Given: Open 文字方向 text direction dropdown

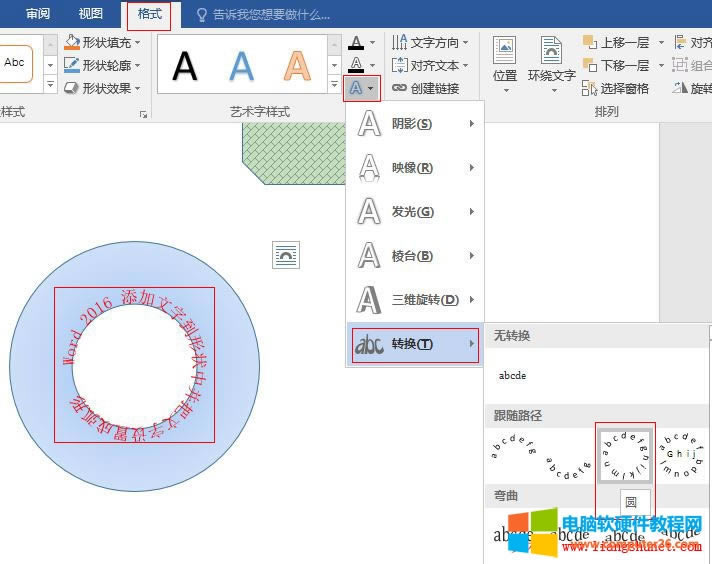Looking at the screenshot, I should coord(430,43).
